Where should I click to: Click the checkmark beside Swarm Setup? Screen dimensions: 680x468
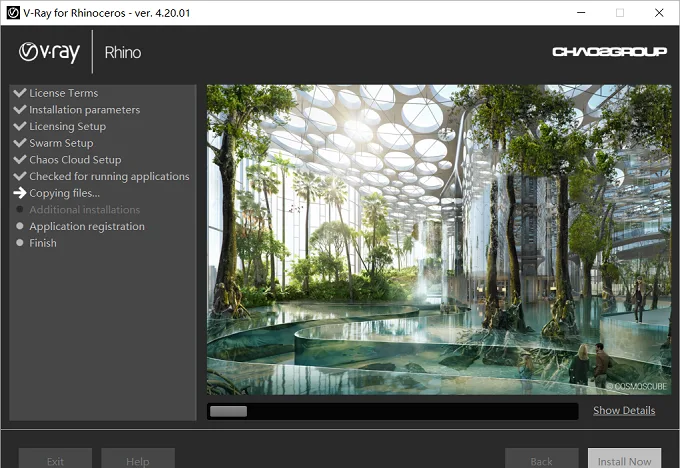click(20, 143)
